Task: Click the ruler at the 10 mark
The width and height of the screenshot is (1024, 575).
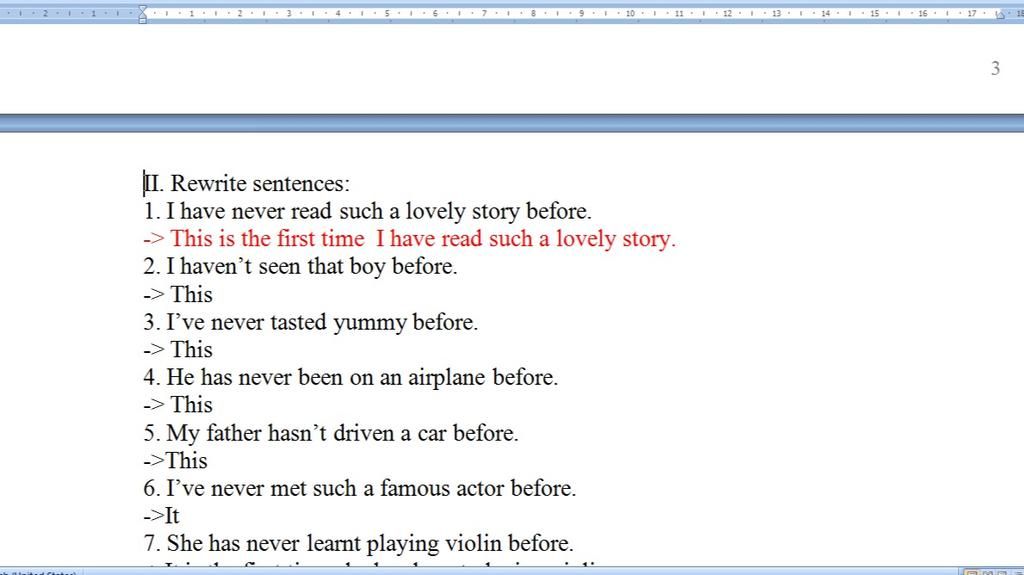Action: [x=630, y=13]
